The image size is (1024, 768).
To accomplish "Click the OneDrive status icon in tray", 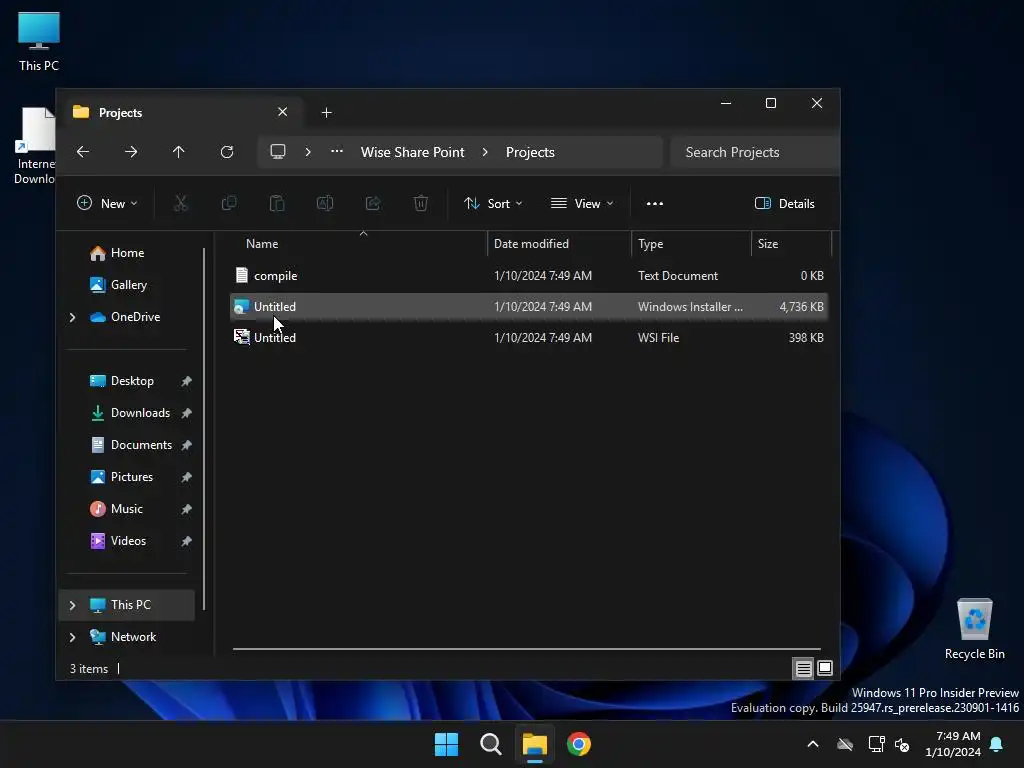I will (845, 744).
